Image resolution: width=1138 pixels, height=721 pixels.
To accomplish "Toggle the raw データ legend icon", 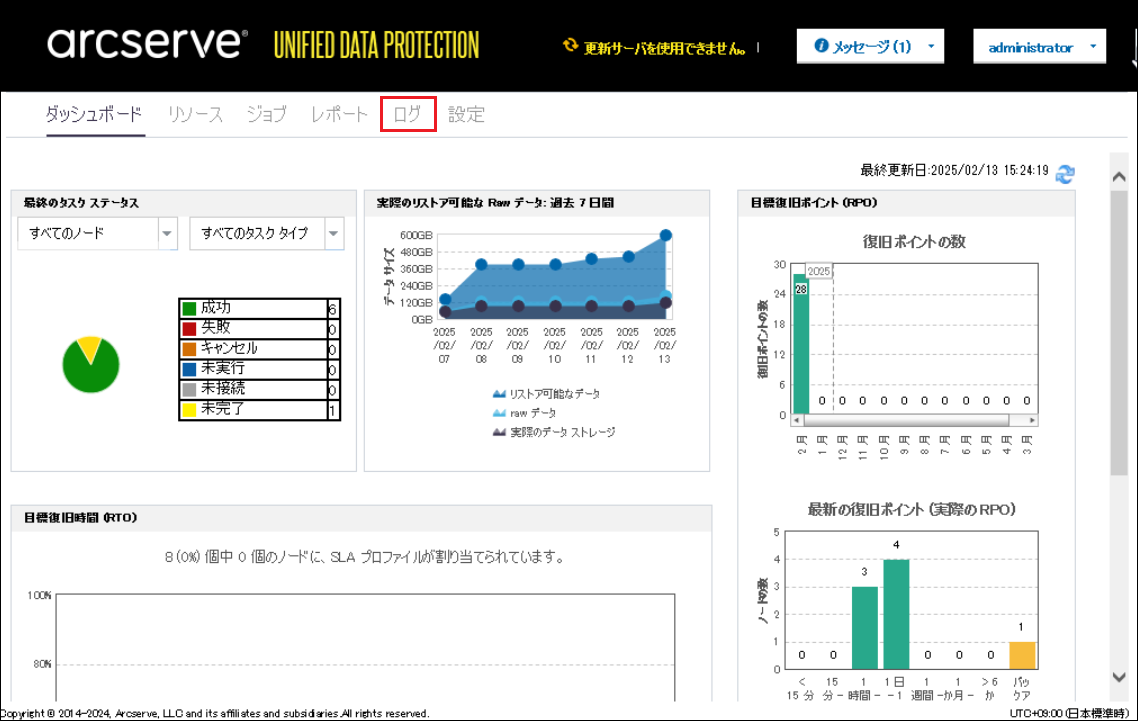I will tap(499, 413).
